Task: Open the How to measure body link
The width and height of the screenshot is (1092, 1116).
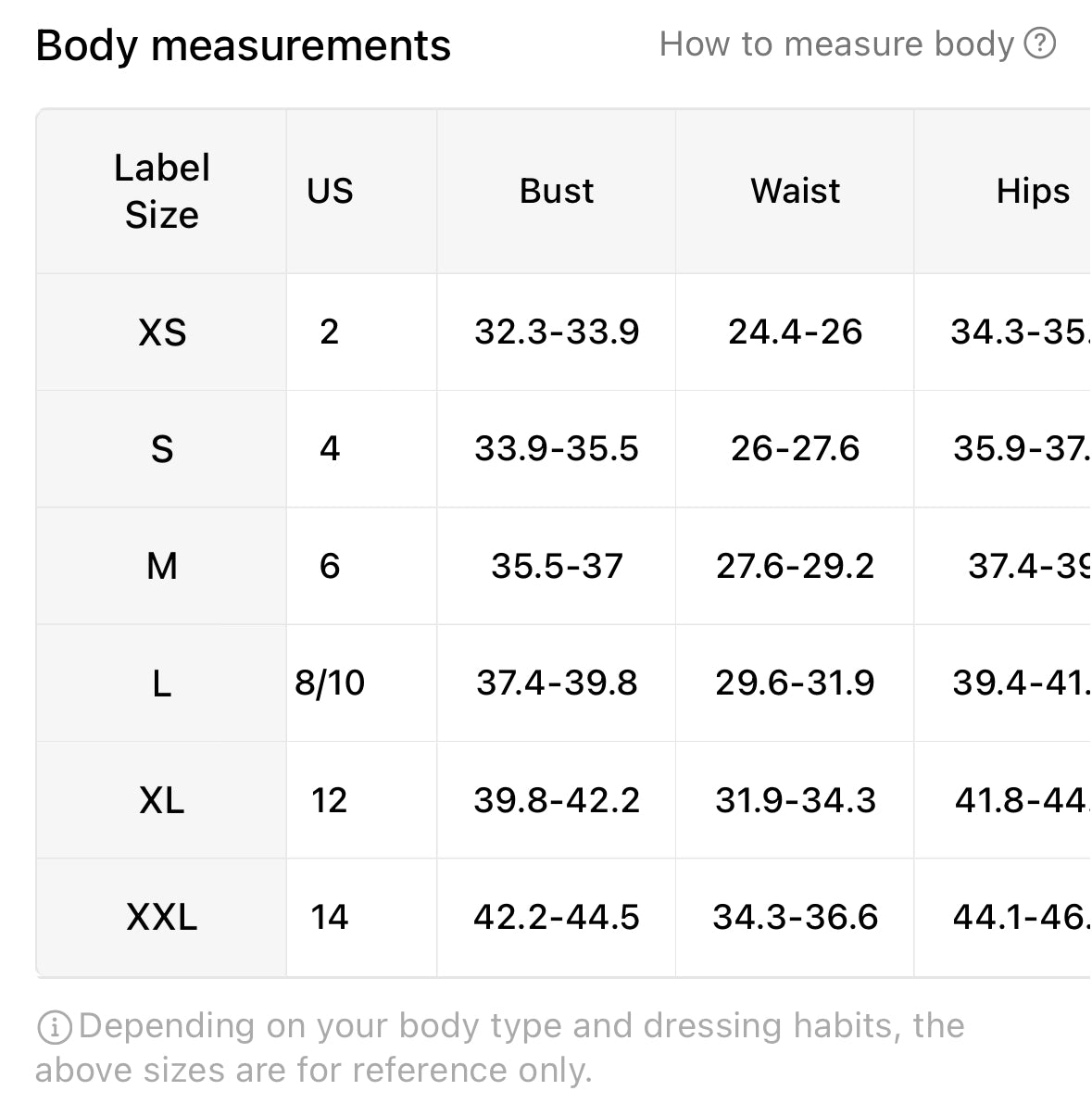Action: 857,44
